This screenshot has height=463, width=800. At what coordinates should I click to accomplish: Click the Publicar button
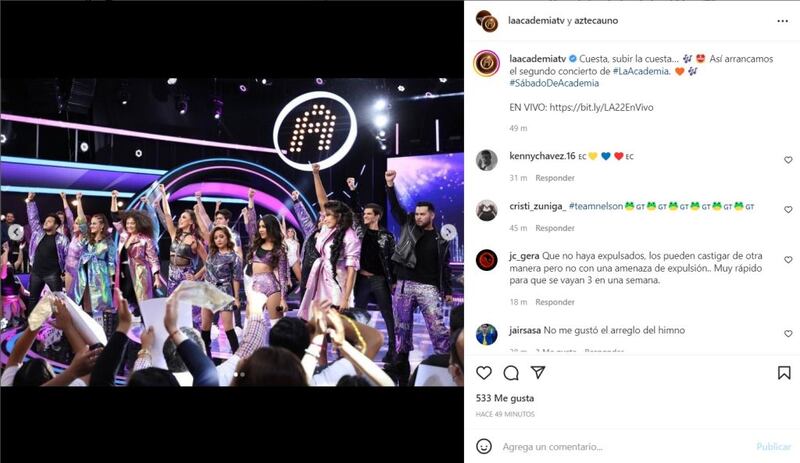click(773, 447)
